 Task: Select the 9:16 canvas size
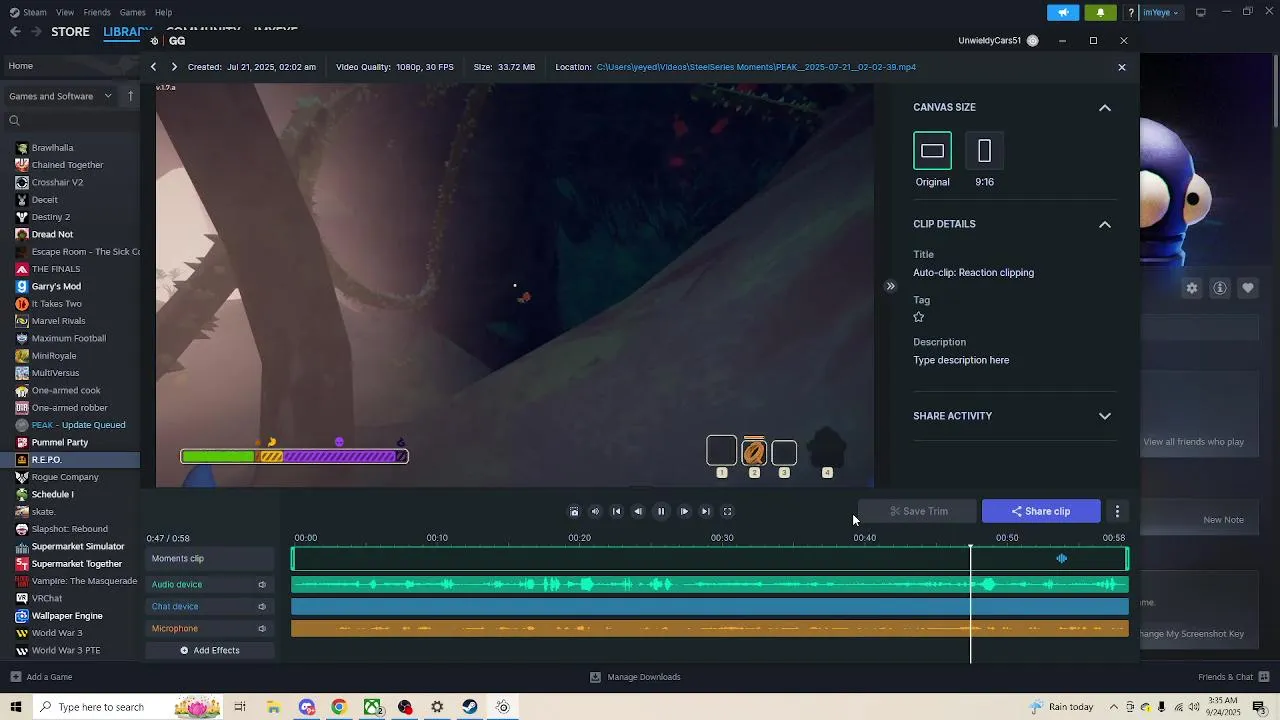pyautogui.click(x=984, y=151)
